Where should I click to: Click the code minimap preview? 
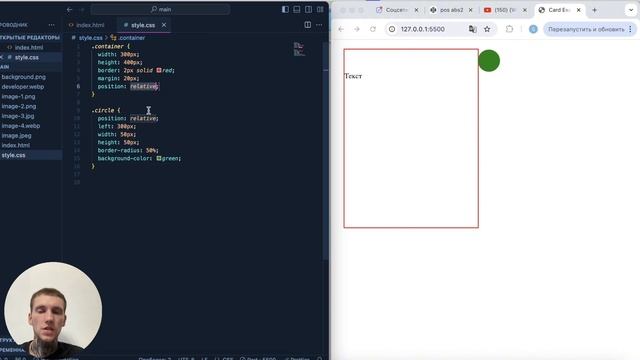click(299, 49)
